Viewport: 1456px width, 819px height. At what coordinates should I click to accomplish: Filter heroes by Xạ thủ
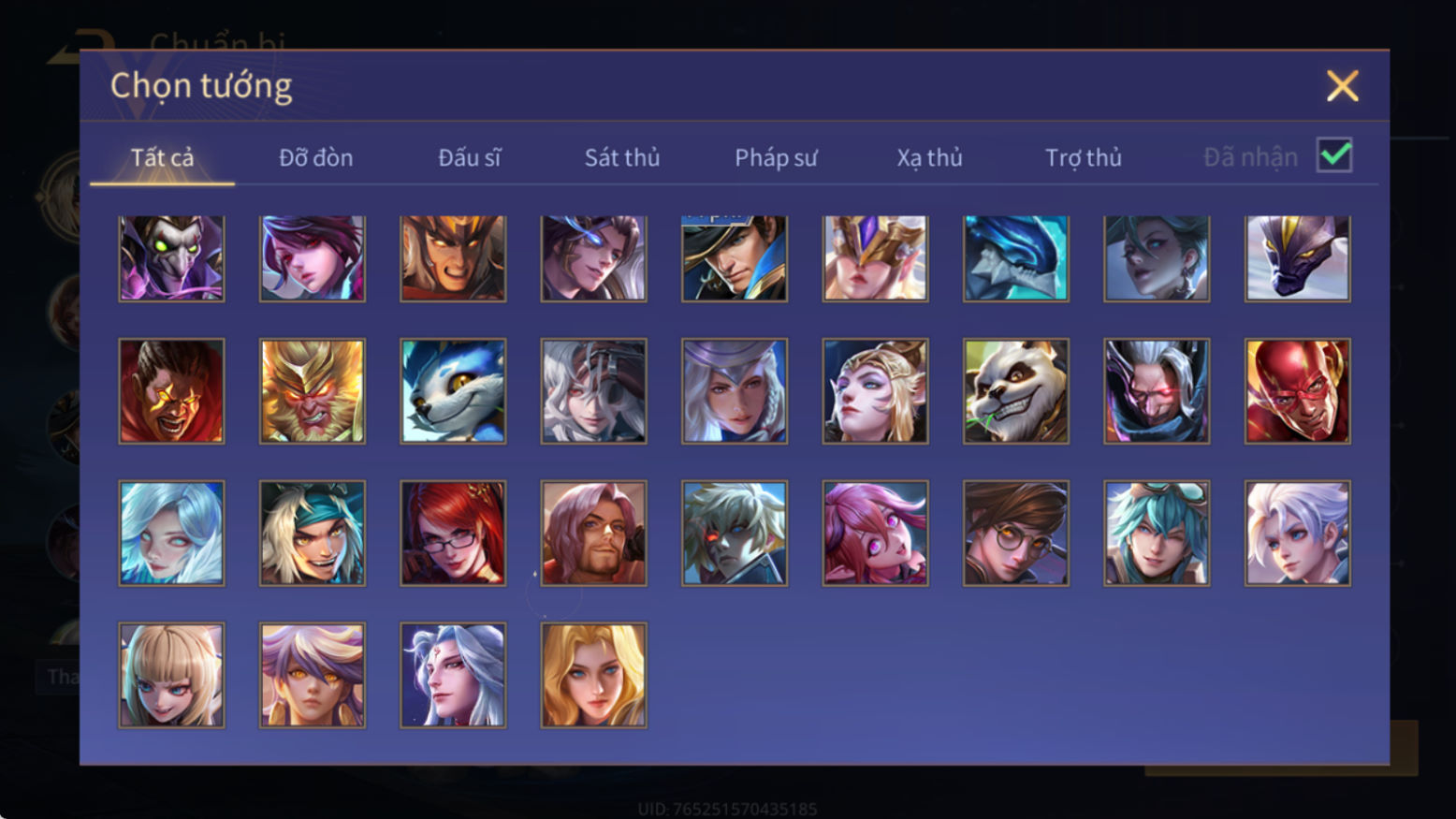[x=929, y=157]
